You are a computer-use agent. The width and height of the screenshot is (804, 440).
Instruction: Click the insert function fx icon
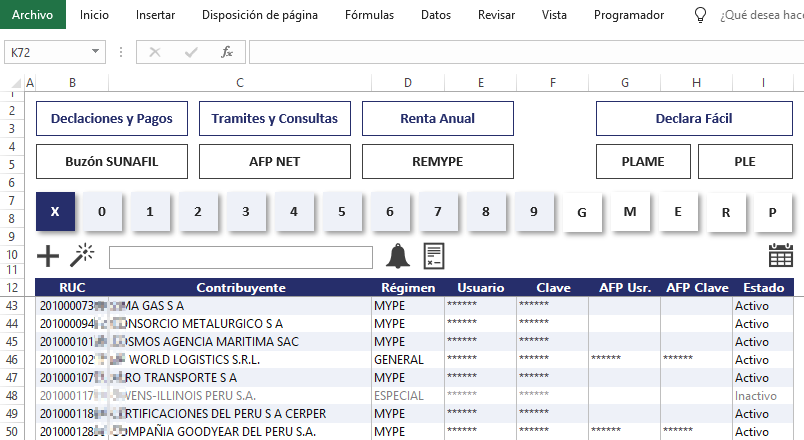227,52
